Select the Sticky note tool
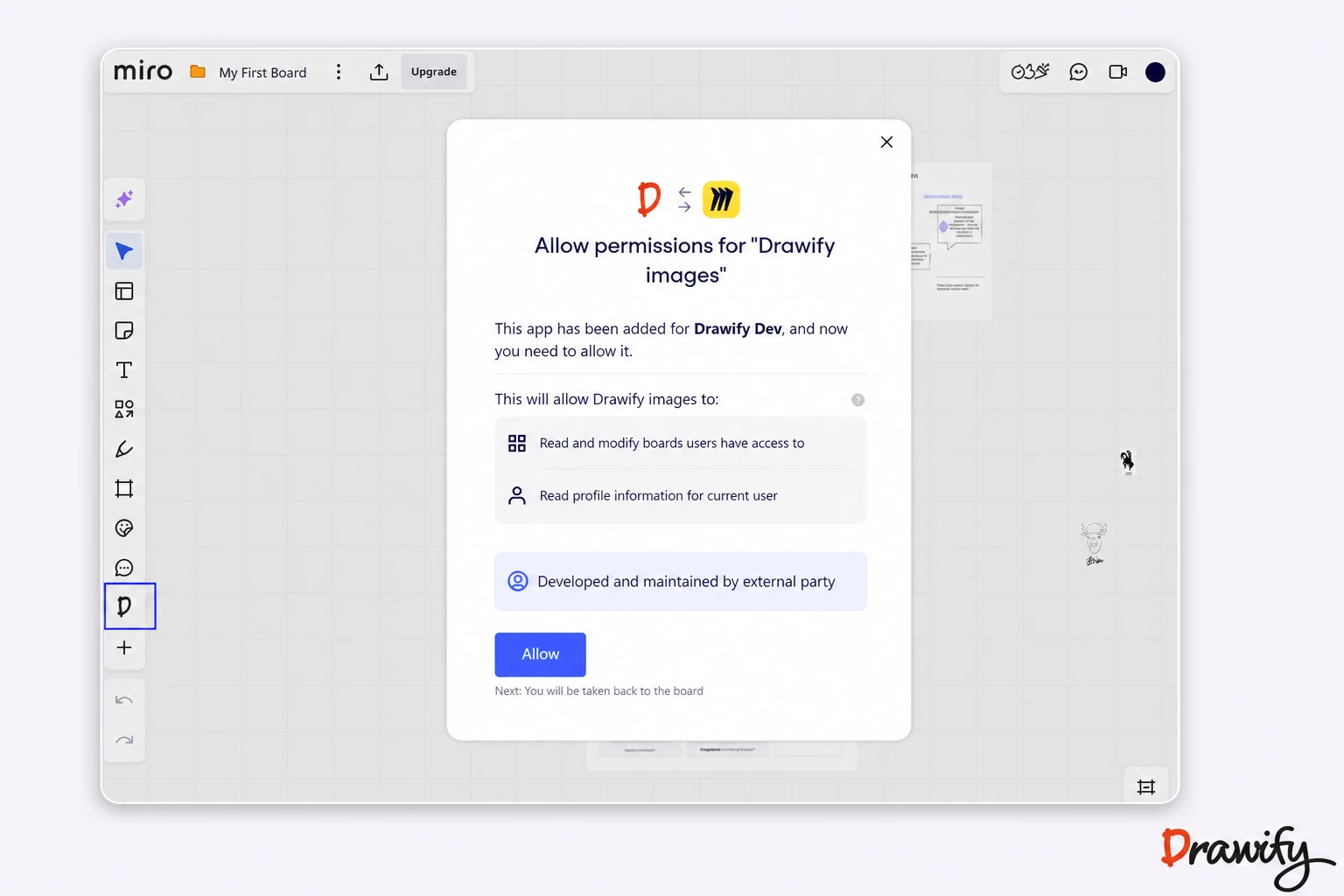Image resolution: width=1344 pixels, height=896 pixels. [x=124, y=331]
